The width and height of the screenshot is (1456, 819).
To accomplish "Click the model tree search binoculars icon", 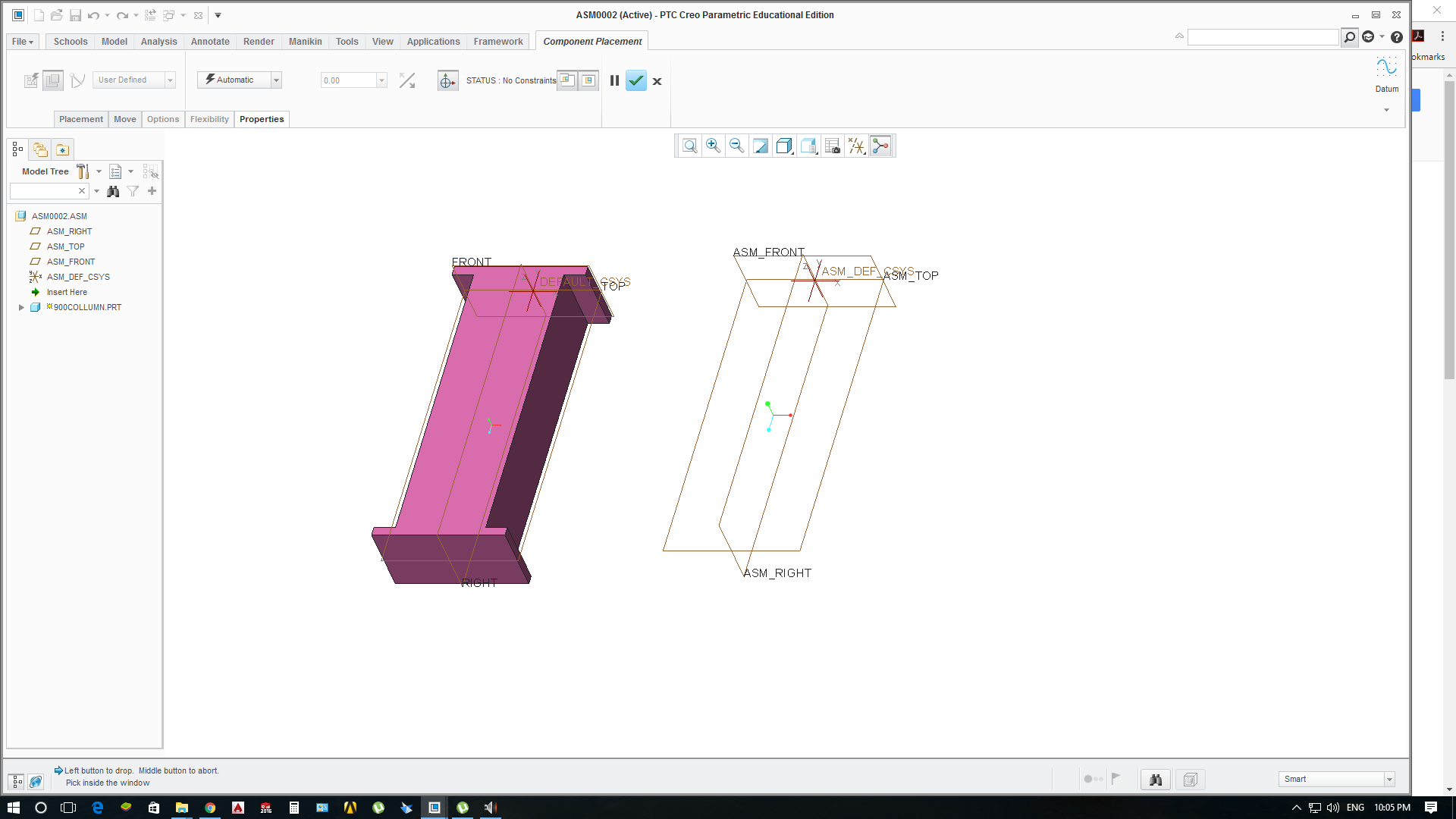I will click(113, 191).
